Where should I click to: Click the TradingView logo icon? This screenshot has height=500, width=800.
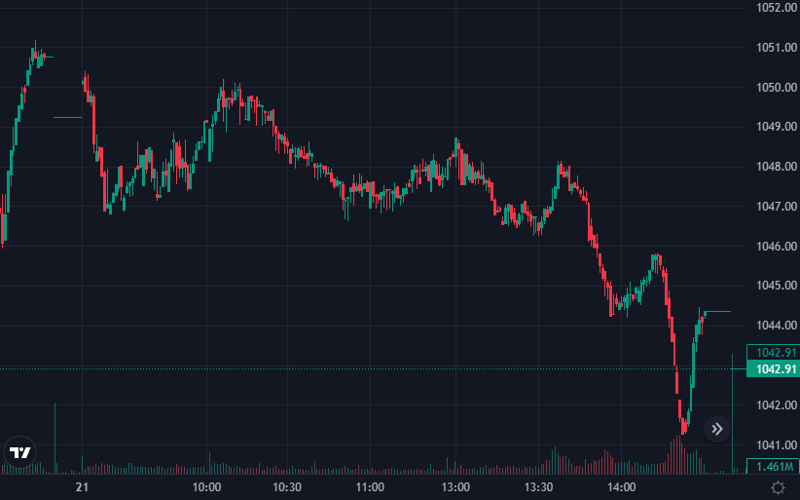tap(21, 452)
